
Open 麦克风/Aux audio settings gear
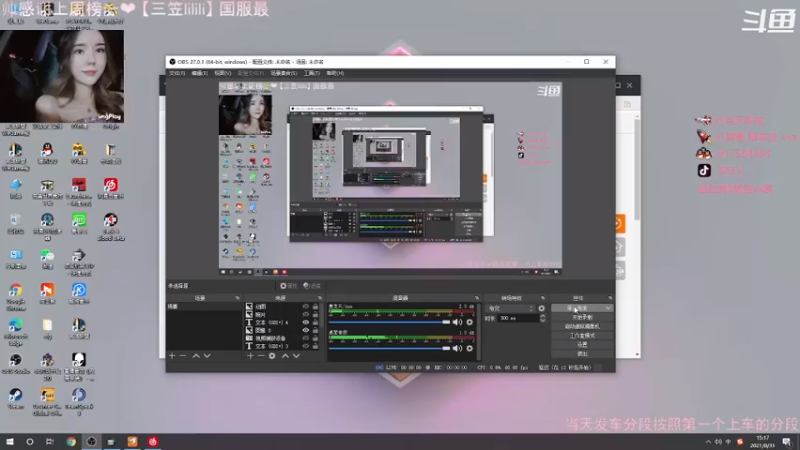[x=469, y=322]
